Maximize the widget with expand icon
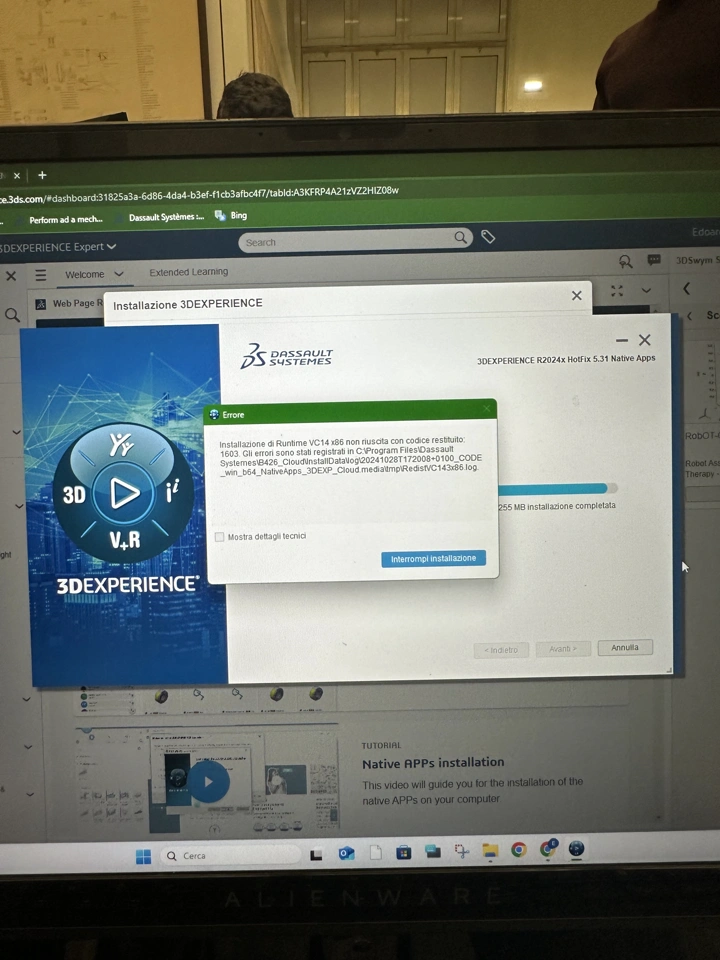This screenshot has height=960, width=720. [x=617, y=291]
